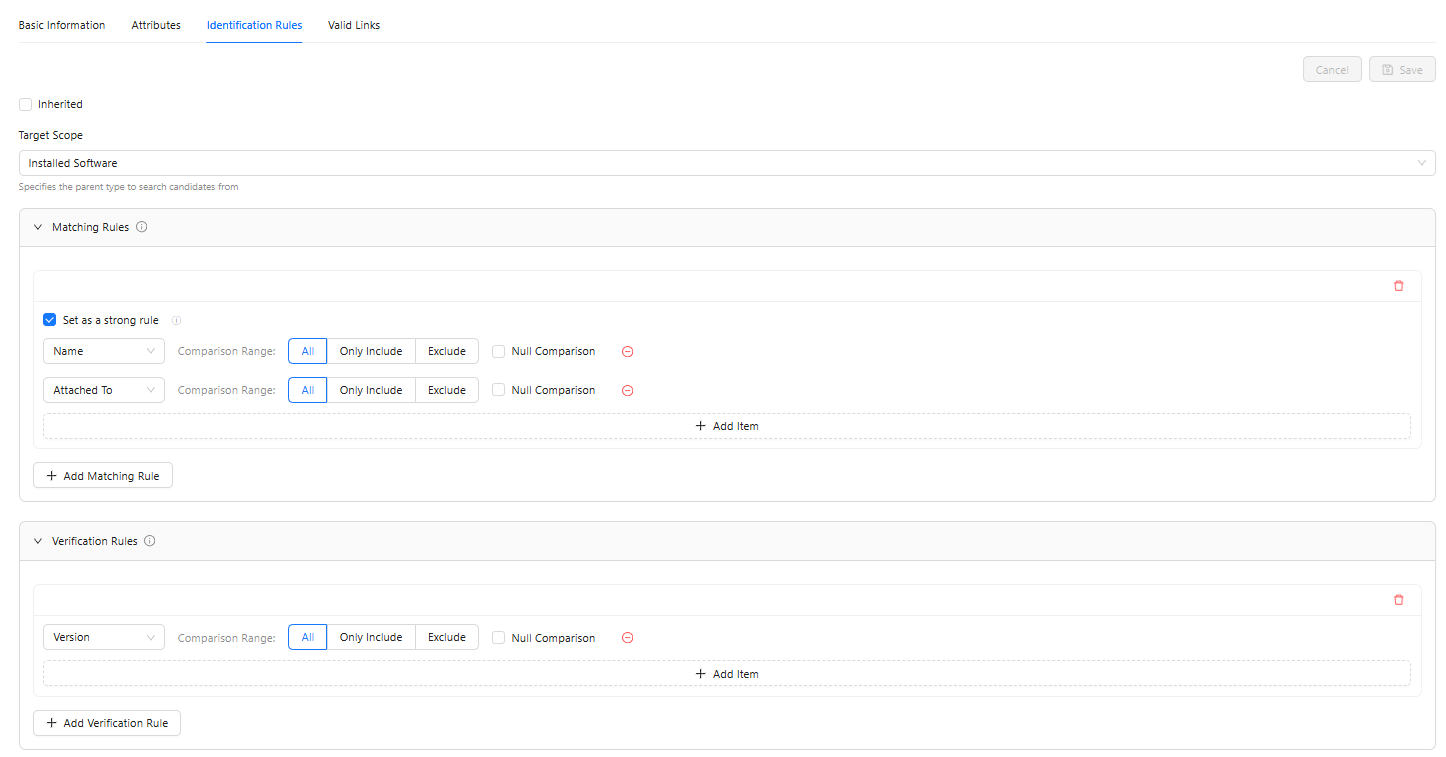Add Item in Verification Rules
Screen dimensions: 1446x757
727,674
